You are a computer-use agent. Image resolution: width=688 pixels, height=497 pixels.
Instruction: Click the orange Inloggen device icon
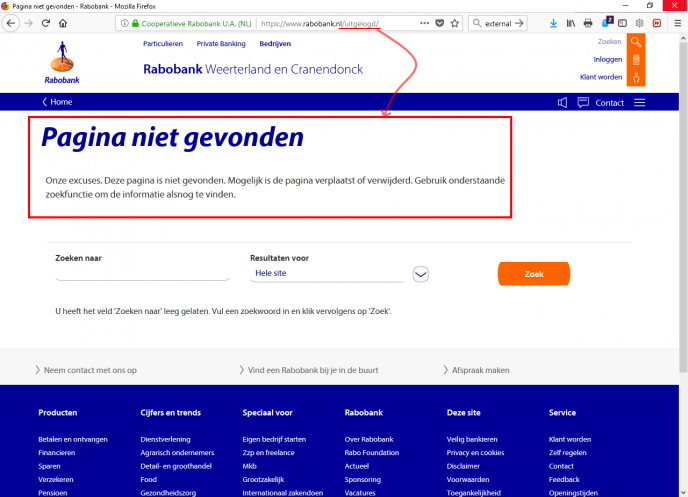click(x=636, y=60)
